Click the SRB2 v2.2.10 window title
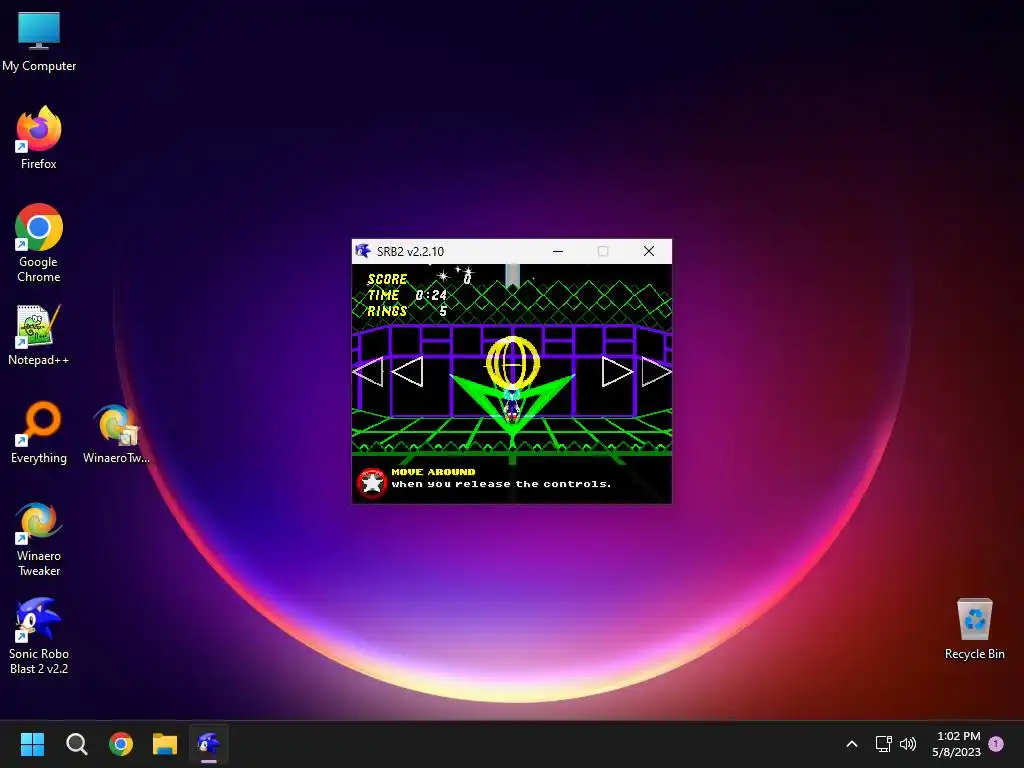Viewport: 1024px width, 768px height. pos(410,251)
